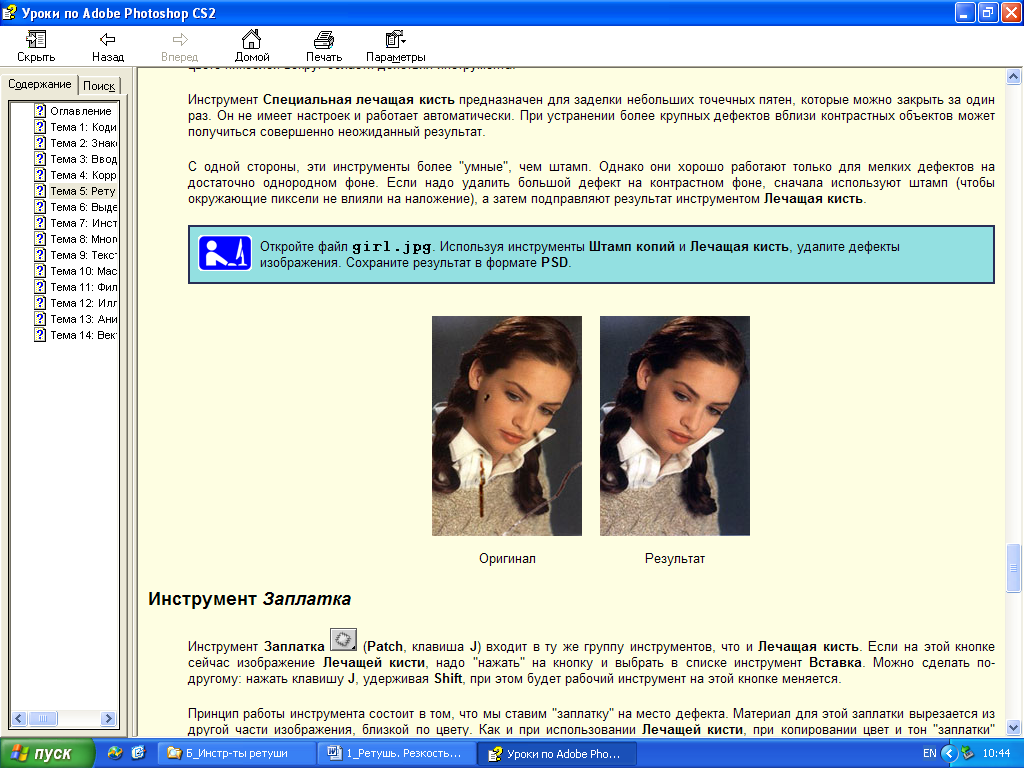This screenshot has height=768, width=1024.
Task: Click the Инструмент Заплатка heading
Action: [x=249, y=598]
